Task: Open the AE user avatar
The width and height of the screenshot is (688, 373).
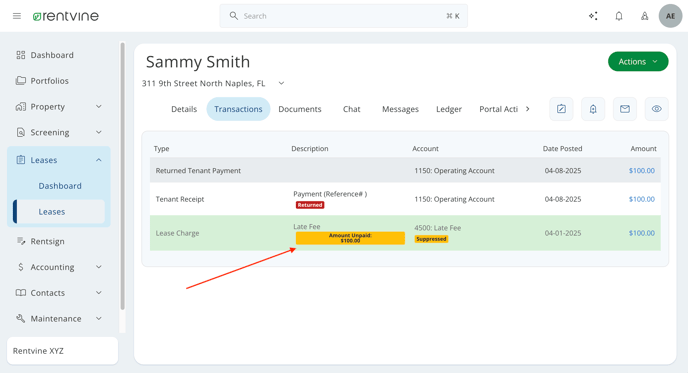Action: pyautogui.click(x=670, y=16)
